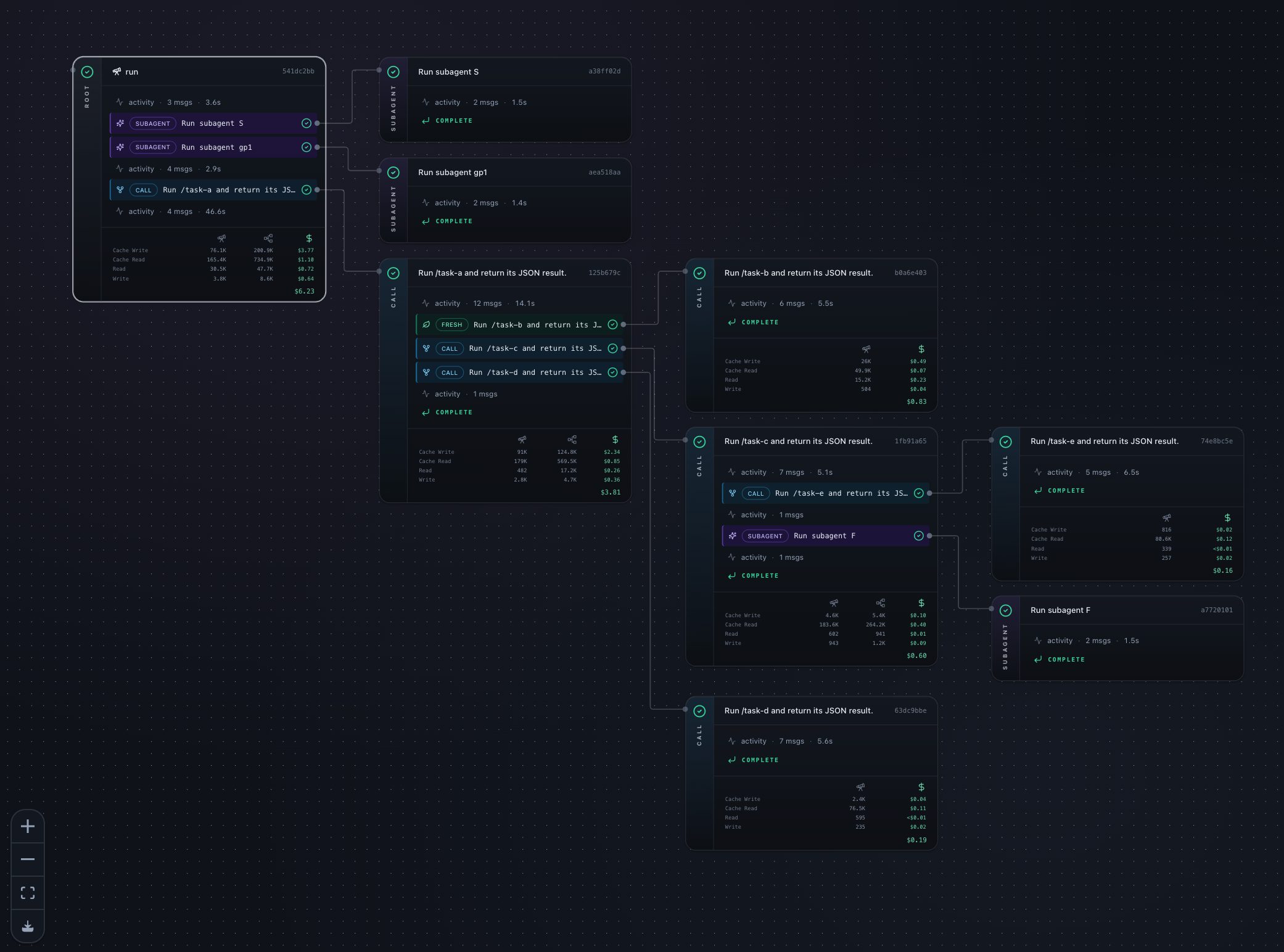
Task: Click task-c total cost $0.60
Action: 916,655
